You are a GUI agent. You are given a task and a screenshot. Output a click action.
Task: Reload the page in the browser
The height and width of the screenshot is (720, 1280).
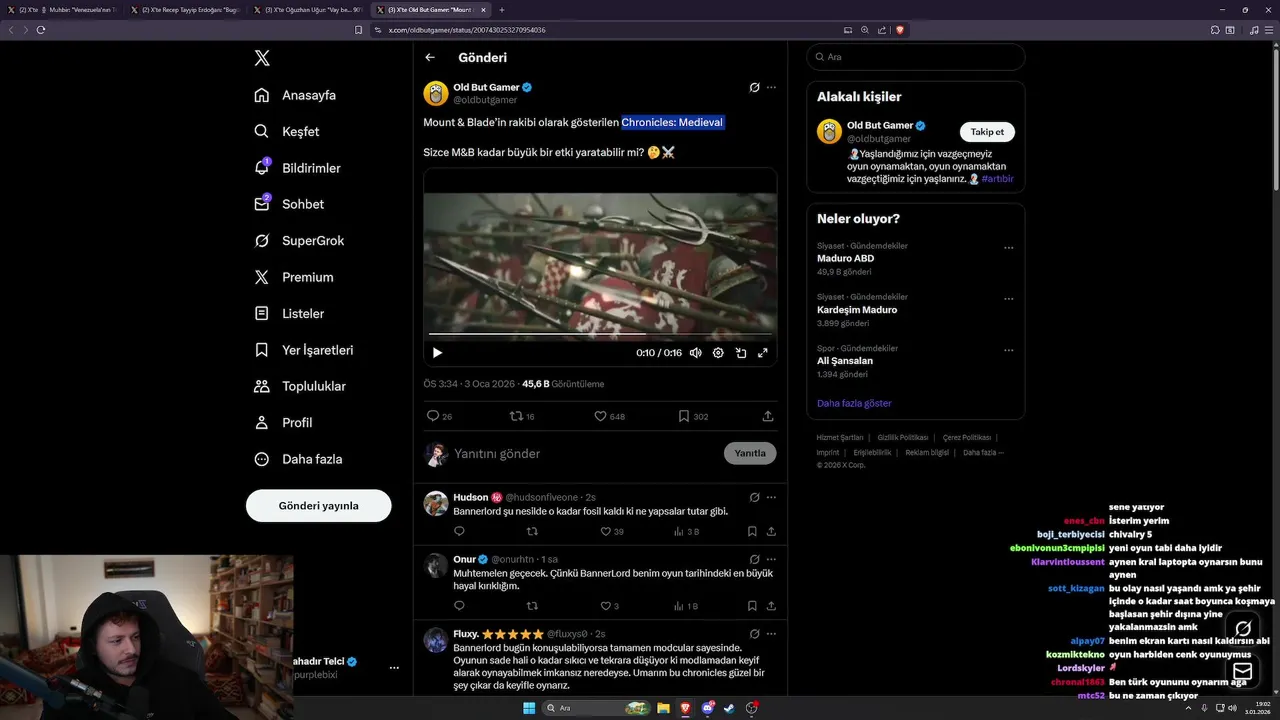coord(41,30)
